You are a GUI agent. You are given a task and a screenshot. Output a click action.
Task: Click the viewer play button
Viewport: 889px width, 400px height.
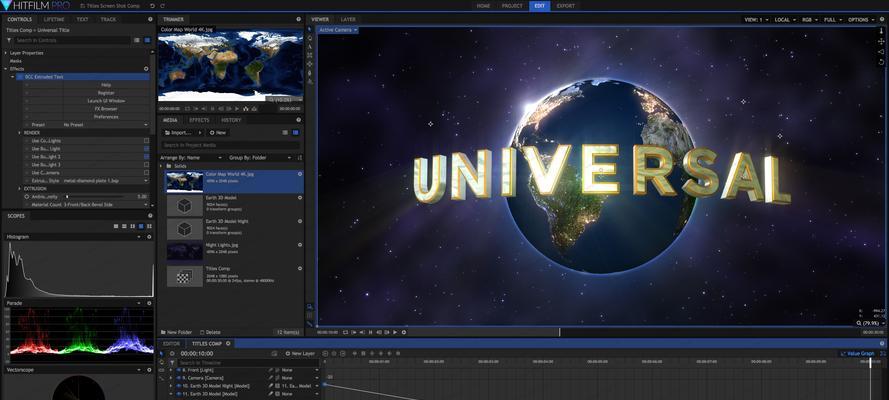(395, 332)
